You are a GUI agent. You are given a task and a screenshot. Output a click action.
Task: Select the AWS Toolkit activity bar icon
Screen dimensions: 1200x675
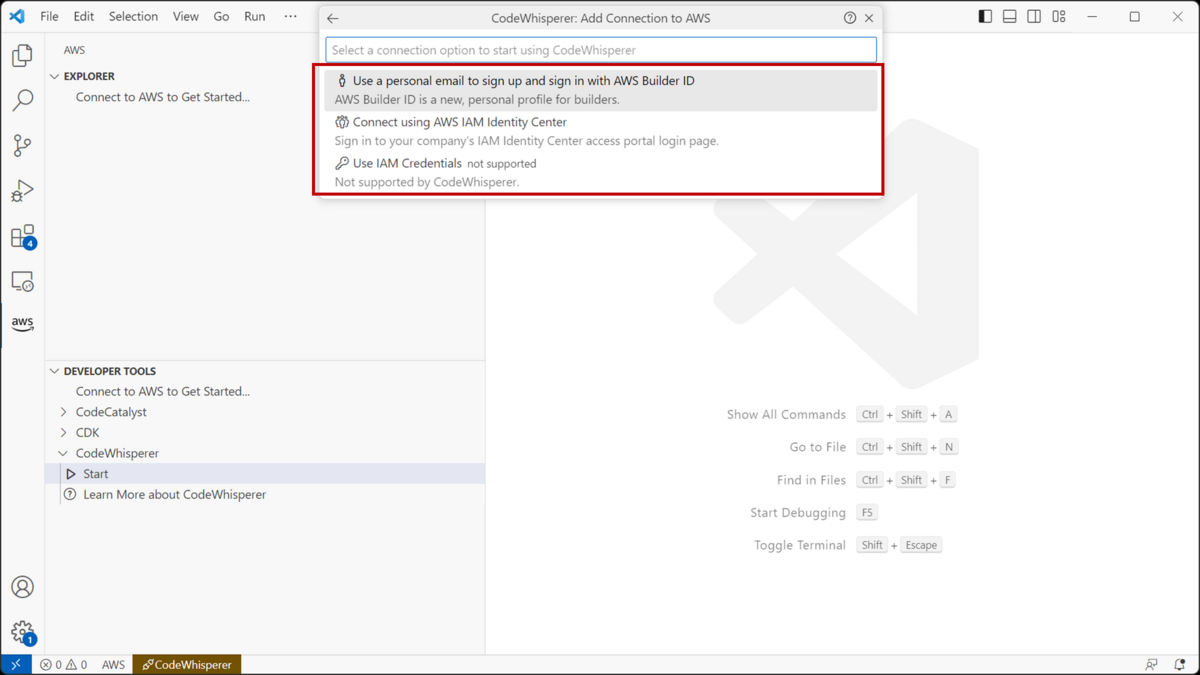click(x=22, y=323)
